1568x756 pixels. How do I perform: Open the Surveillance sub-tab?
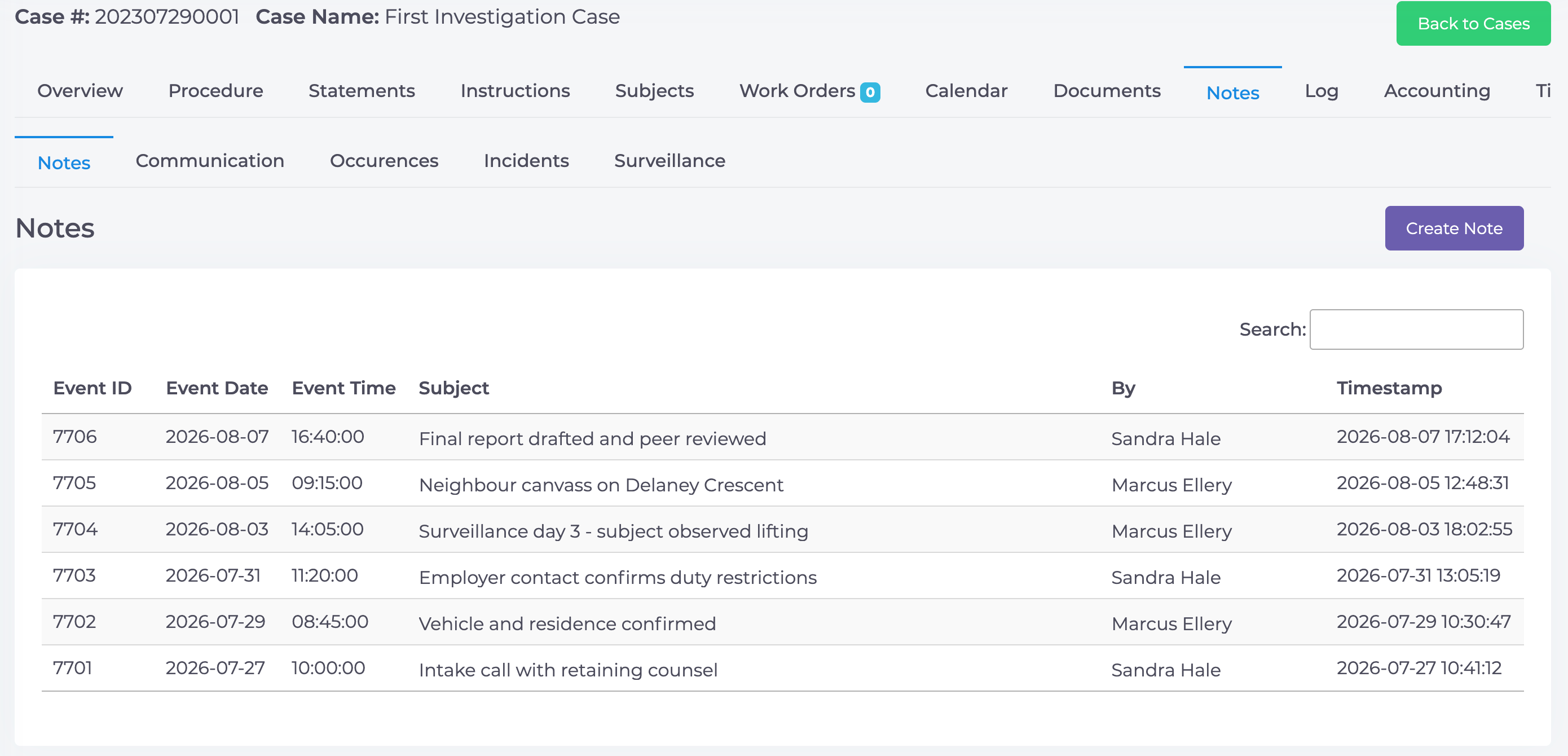[670, 161]
